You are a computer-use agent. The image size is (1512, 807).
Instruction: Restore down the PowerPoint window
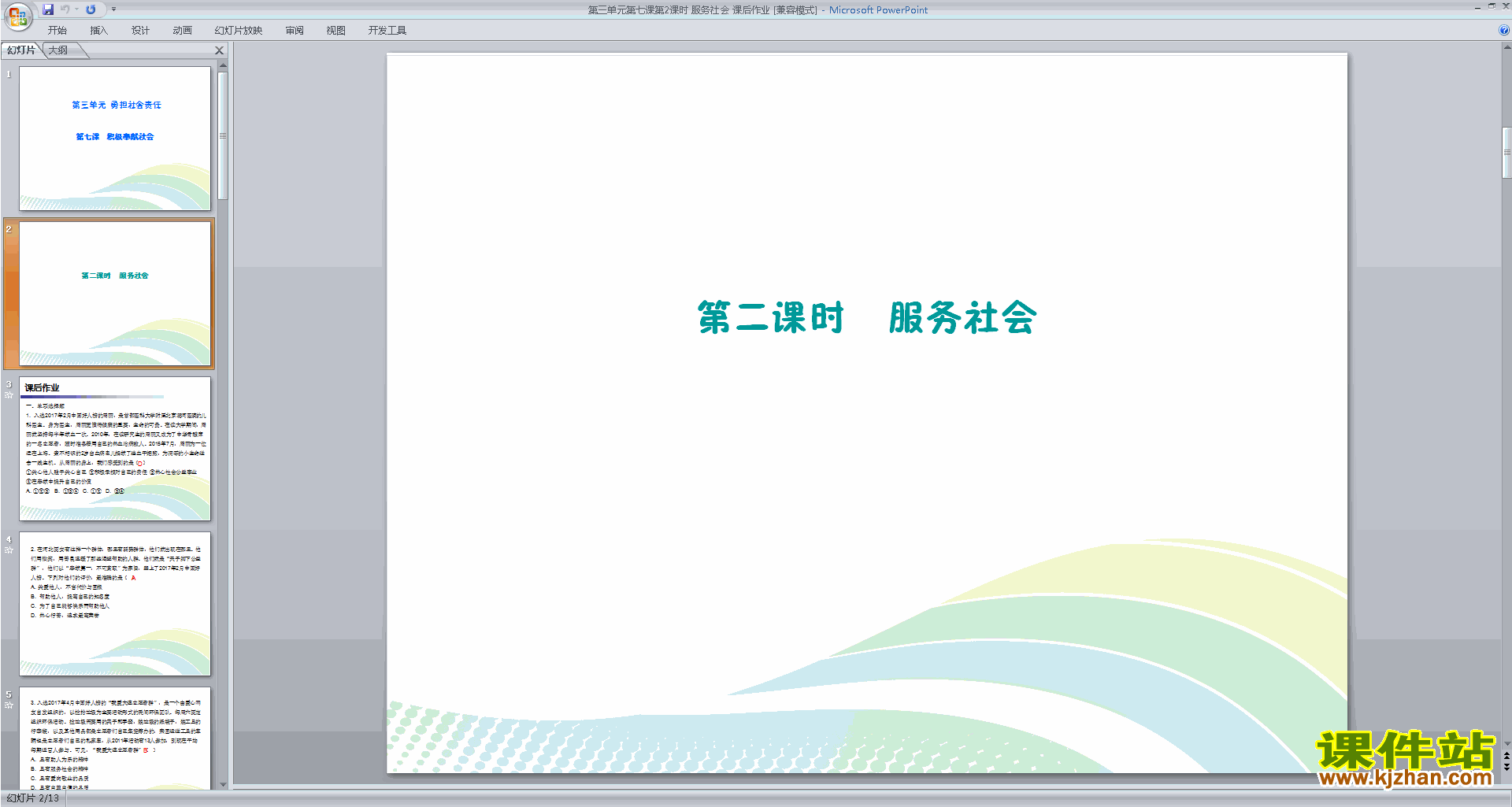pyautogui.click(x=1492, y=6)
